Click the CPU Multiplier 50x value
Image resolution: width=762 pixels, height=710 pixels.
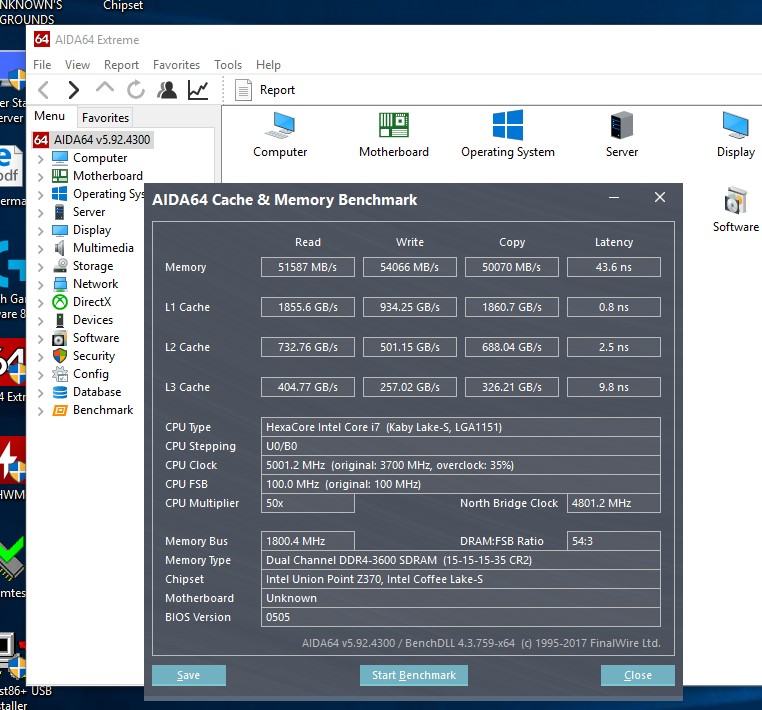tap(308, 503)
